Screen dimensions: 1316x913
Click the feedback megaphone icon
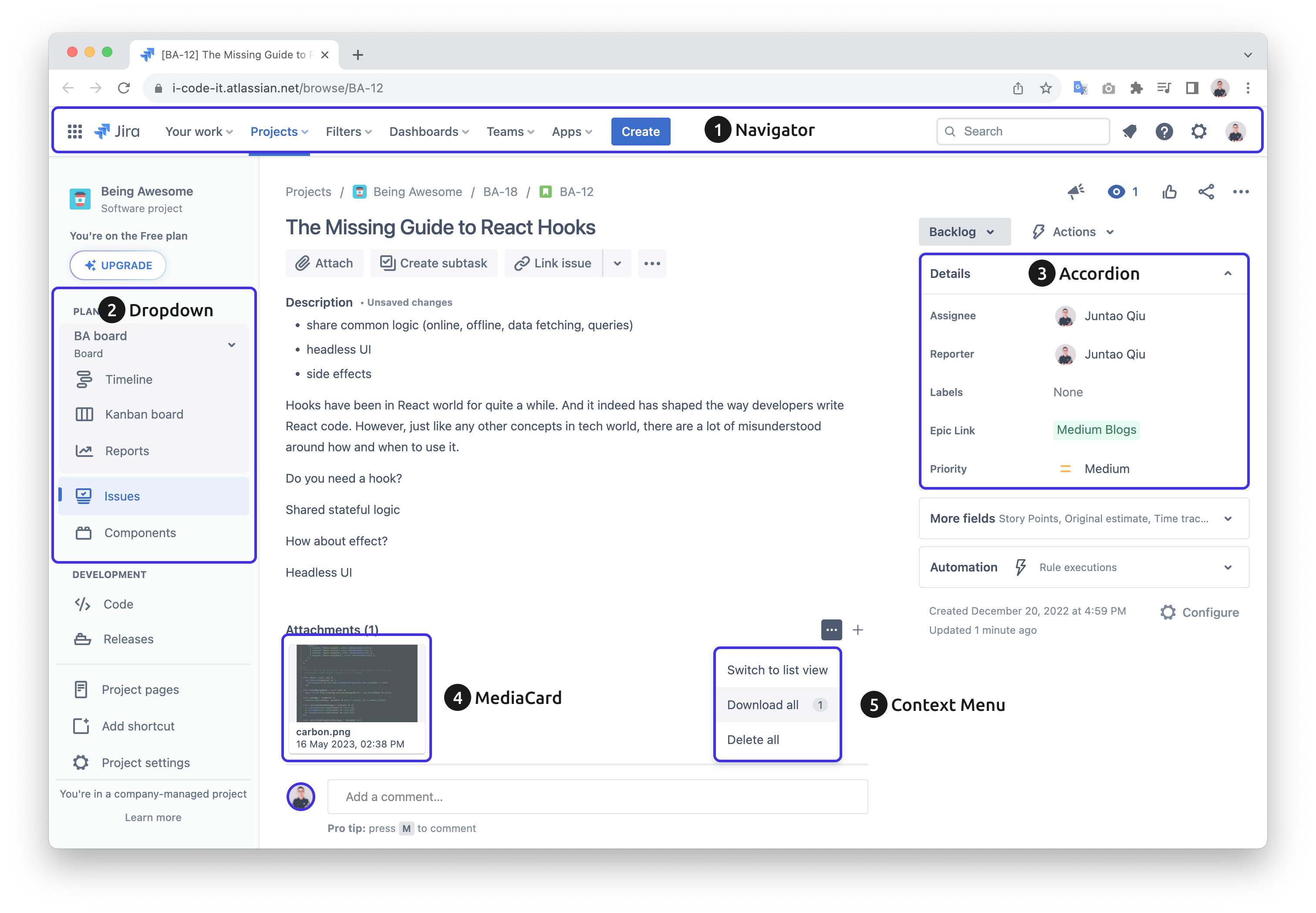click(x=1076, y=192)
